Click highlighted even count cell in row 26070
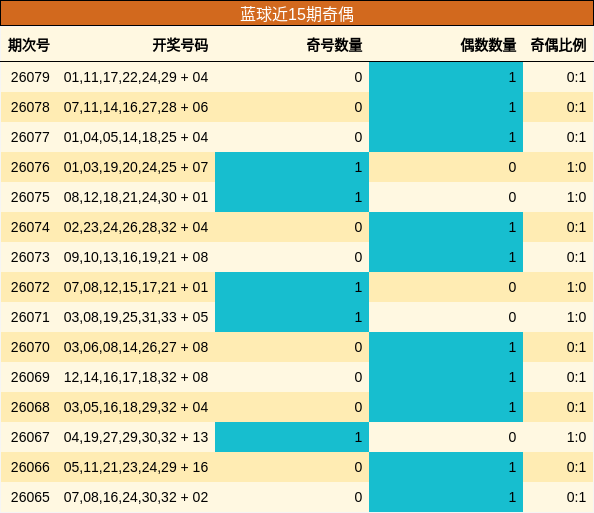Screen dimensions: 594x513 [446, 347]
